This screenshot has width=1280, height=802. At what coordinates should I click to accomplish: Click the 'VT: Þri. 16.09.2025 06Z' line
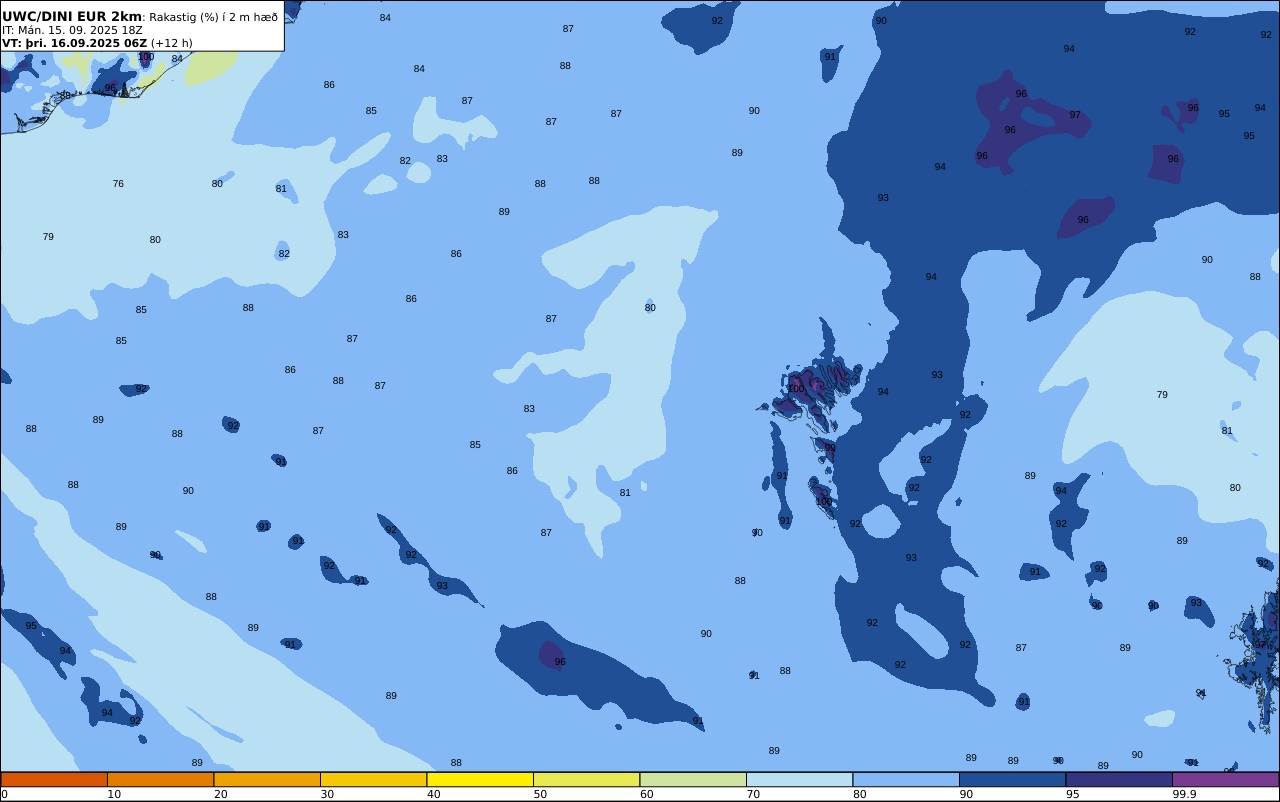74,43
